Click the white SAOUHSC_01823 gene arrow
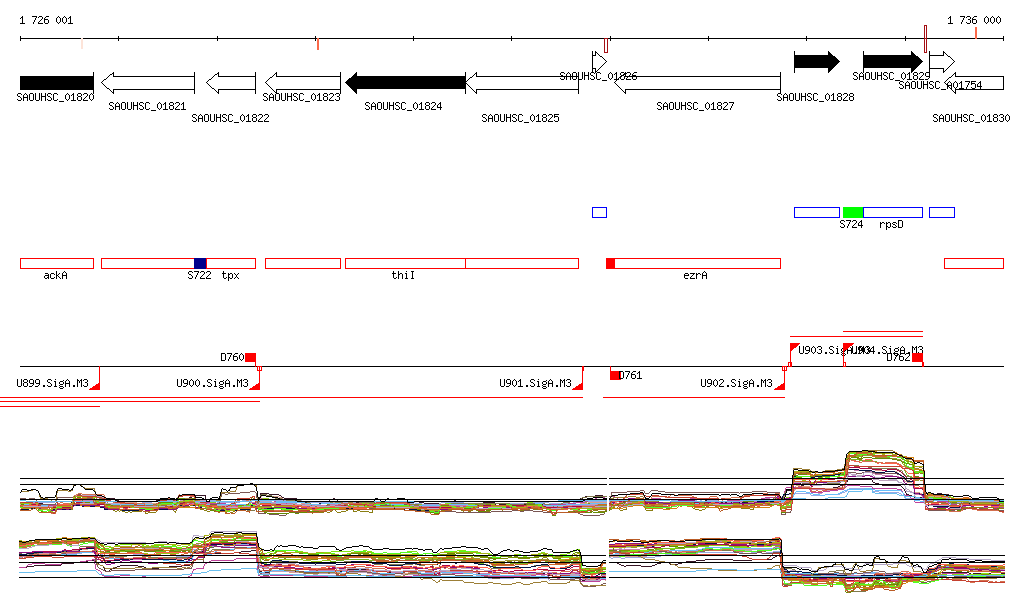 point(302,83)
